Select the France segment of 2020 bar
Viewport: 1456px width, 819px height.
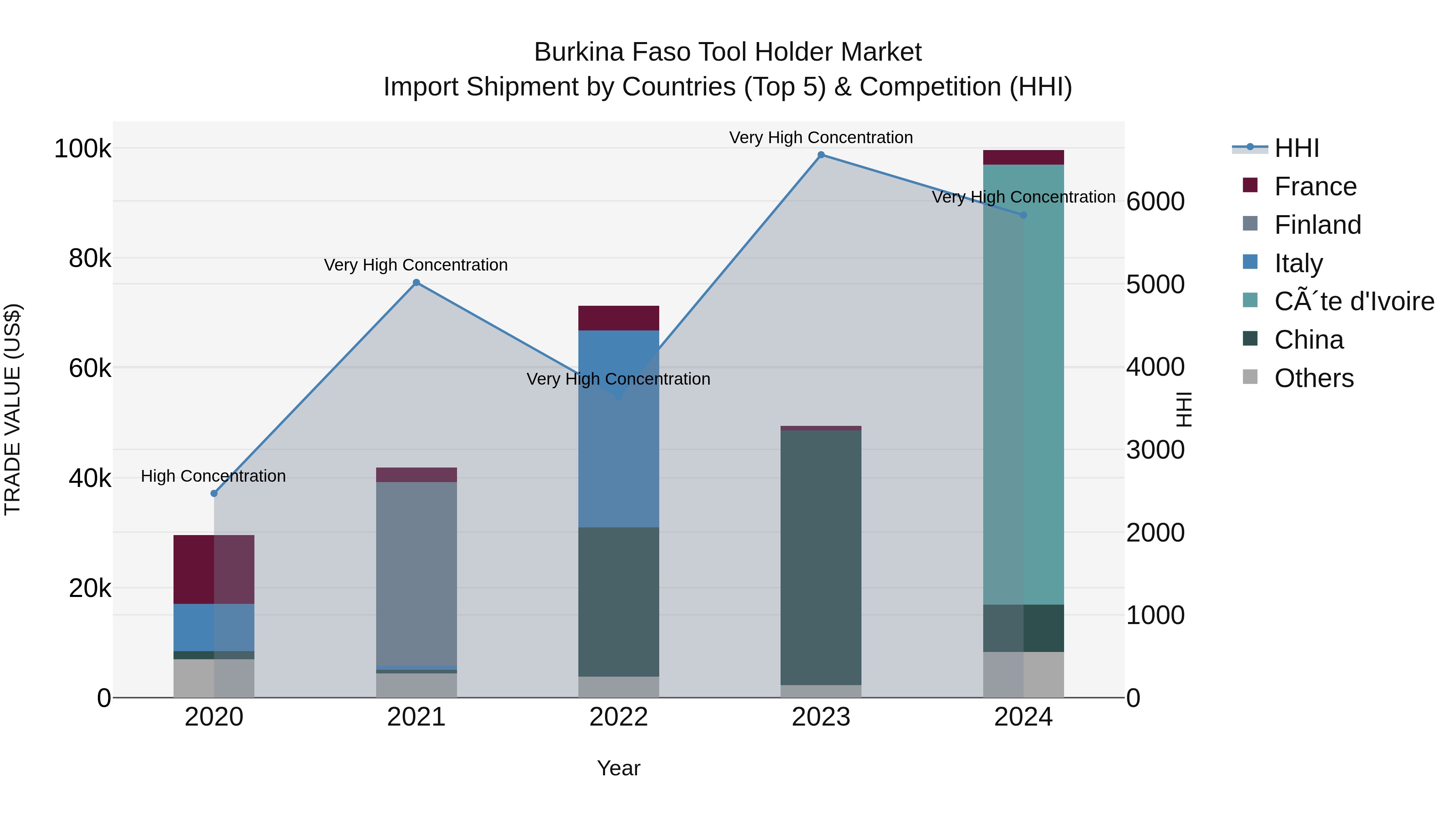(214, 569)
